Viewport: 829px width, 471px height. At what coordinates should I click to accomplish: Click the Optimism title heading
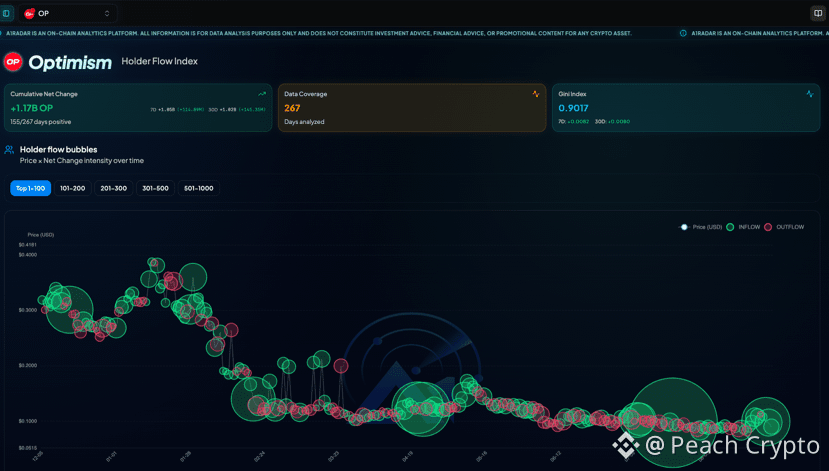pos(70,62)
